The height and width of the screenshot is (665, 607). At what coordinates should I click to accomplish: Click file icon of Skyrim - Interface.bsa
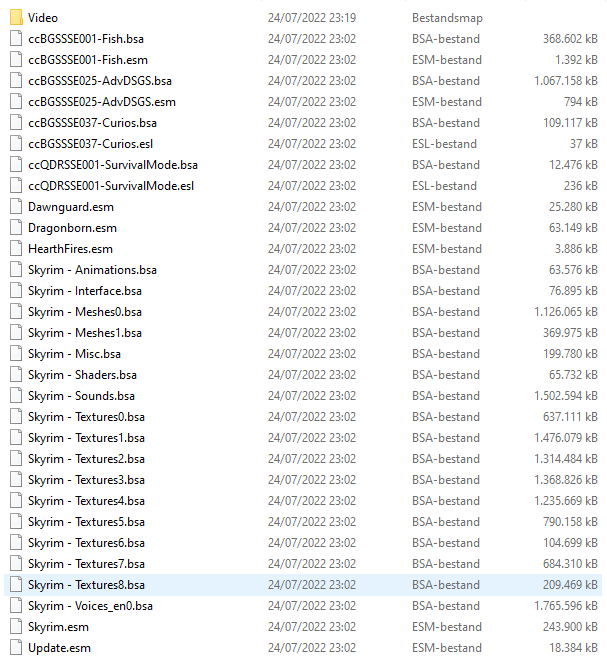pyautogui.click(x=16, y=291)
